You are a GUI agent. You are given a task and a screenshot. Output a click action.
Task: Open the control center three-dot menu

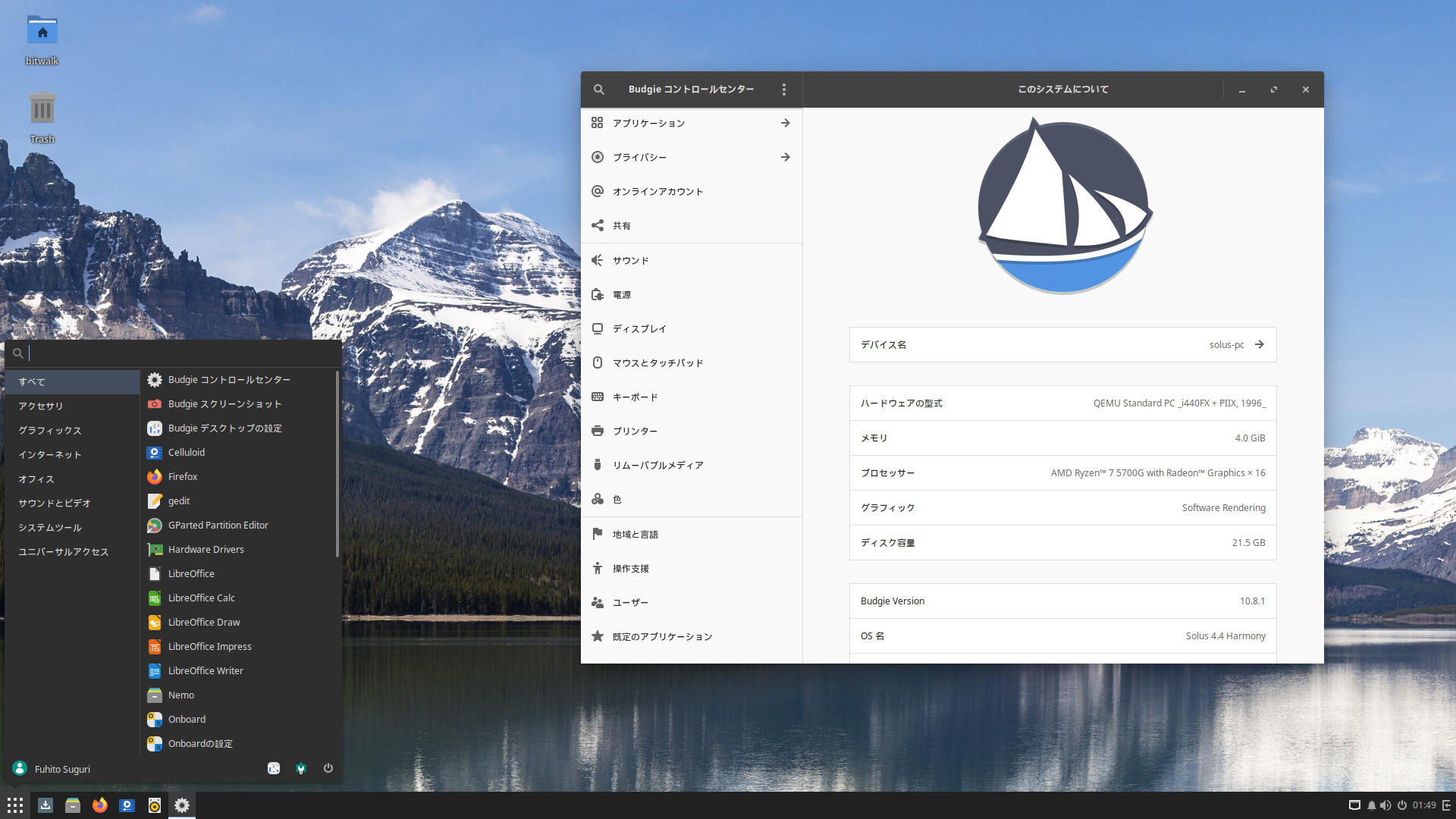point(784,89)
